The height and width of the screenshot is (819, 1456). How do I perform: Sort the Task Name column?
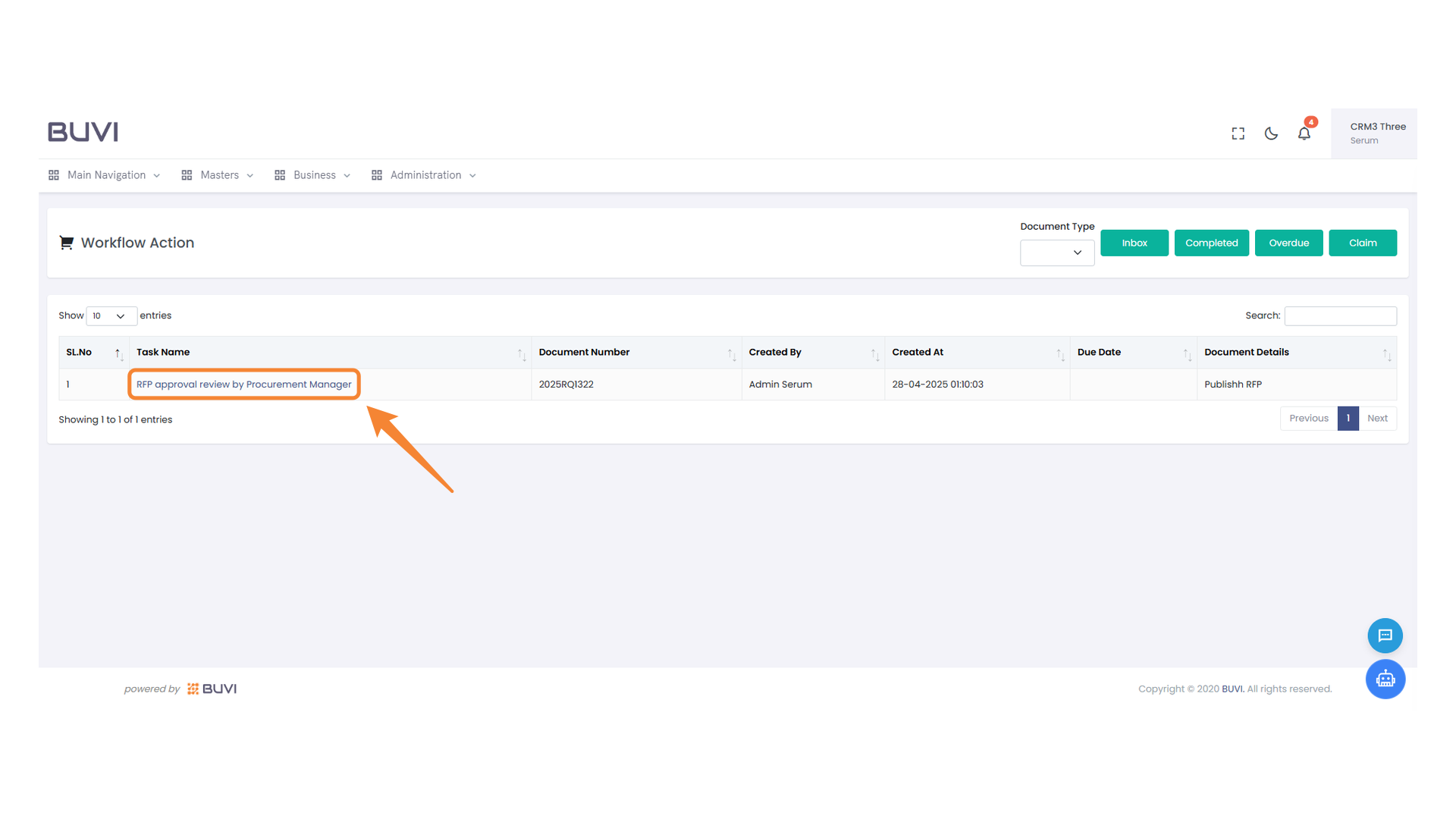click(x=521, y=354)
